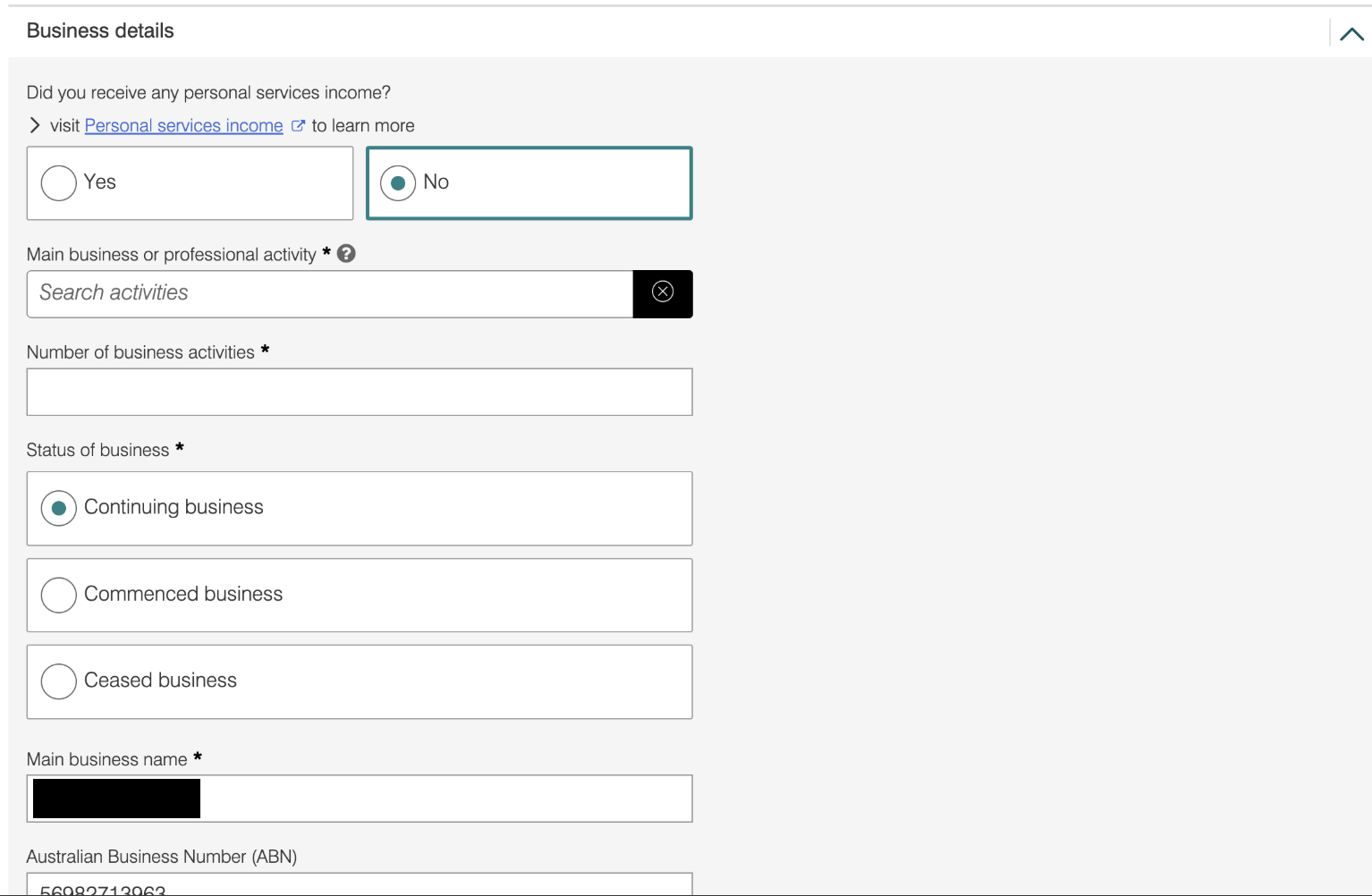Click the external link icon beside Personal services income
The image size is (1372, 896).
point(298,125)
